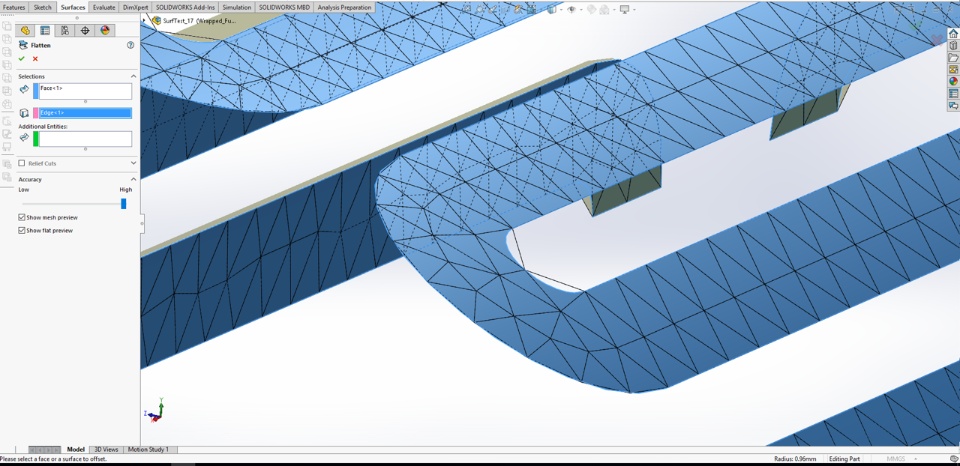
Task: Click the Accuracy slider handle
Action: click(x=124, y=203)
